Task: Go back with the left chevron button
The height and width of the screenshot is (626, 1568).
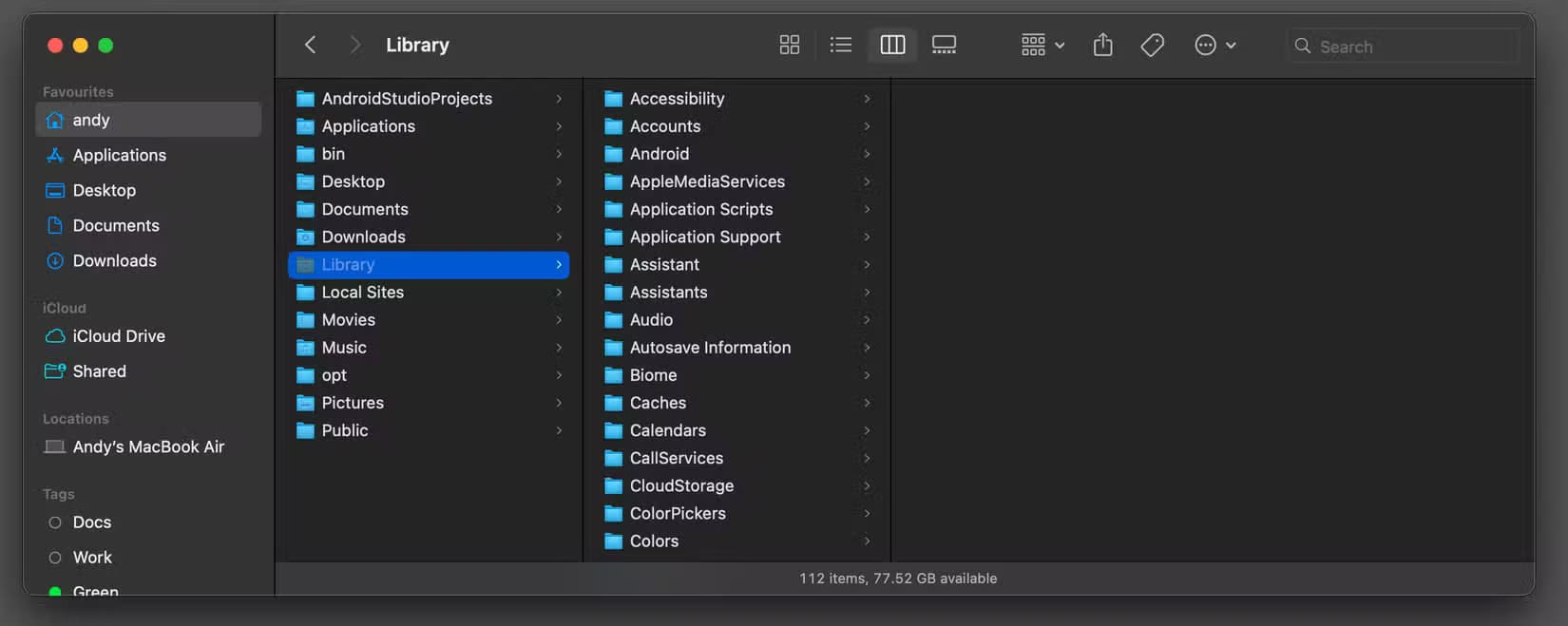Action: coord(310,45)
